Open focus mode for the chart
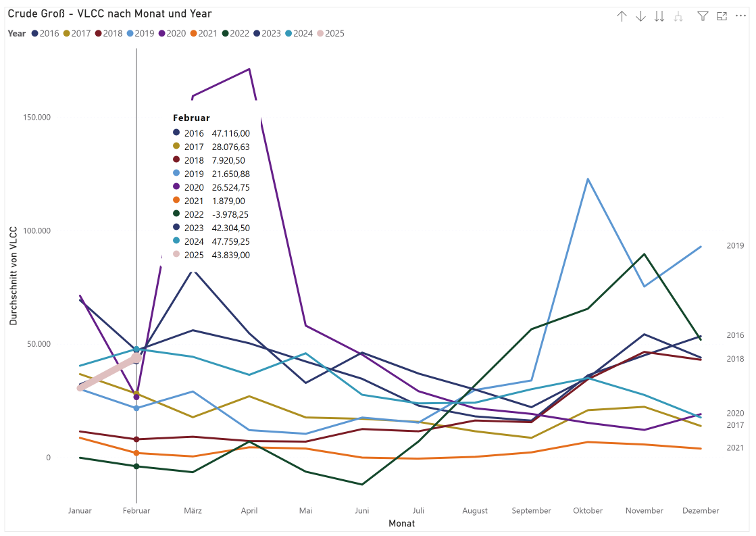The height and width of the screenshot is (536, 756). 721,16
